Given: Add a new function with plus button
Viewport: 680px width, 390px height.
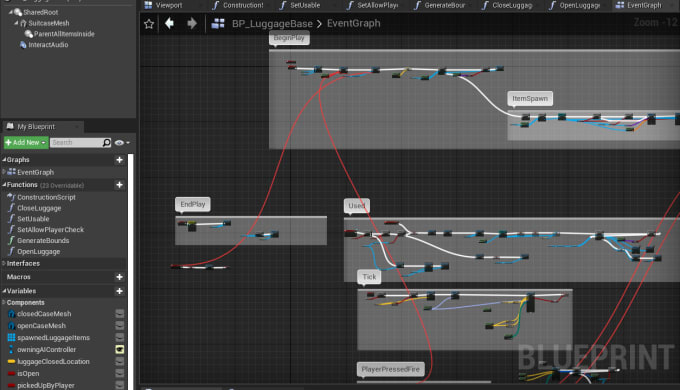Looking at the screenshot, I should [x=119, y=185].
